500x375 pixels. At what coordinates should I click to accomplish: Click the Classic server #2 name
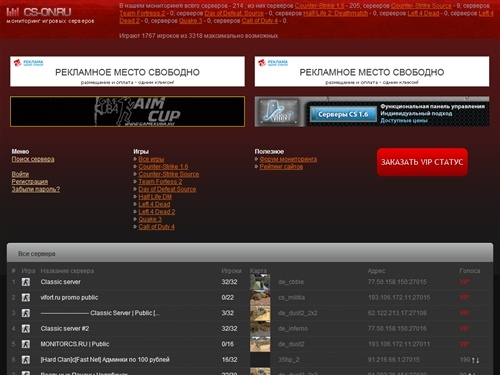point(65,329)
